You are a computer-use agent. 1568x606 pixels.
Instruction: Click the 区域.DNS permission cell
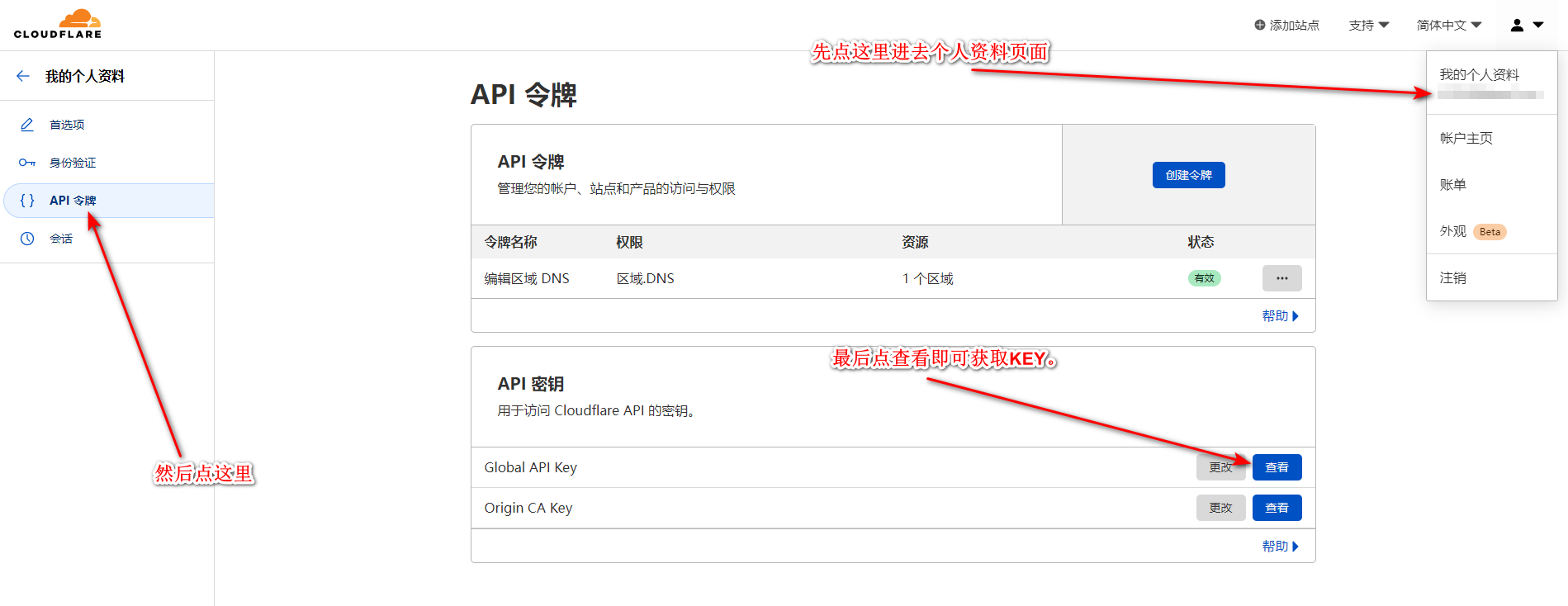coord(646,278)
